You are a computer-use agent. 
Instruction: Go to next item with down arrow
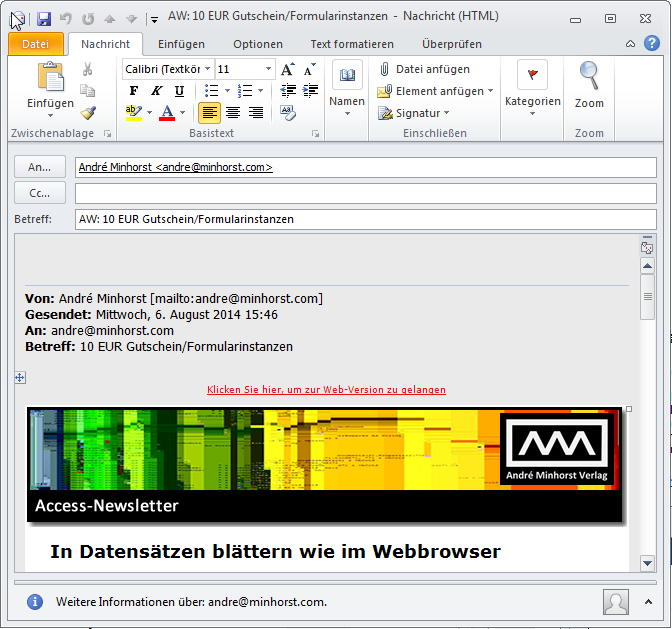pos(132,19)
